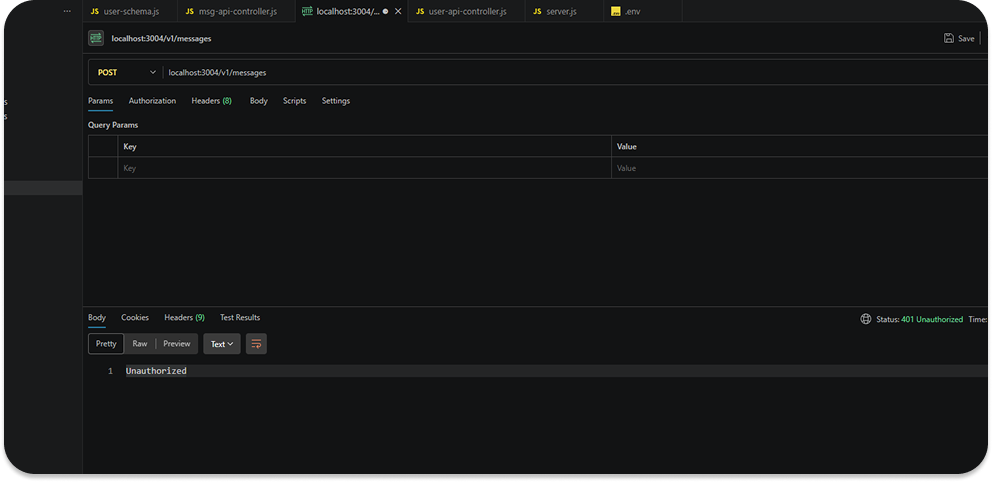Select the response Body tab
992x482 pixels.
coord(97,318)
